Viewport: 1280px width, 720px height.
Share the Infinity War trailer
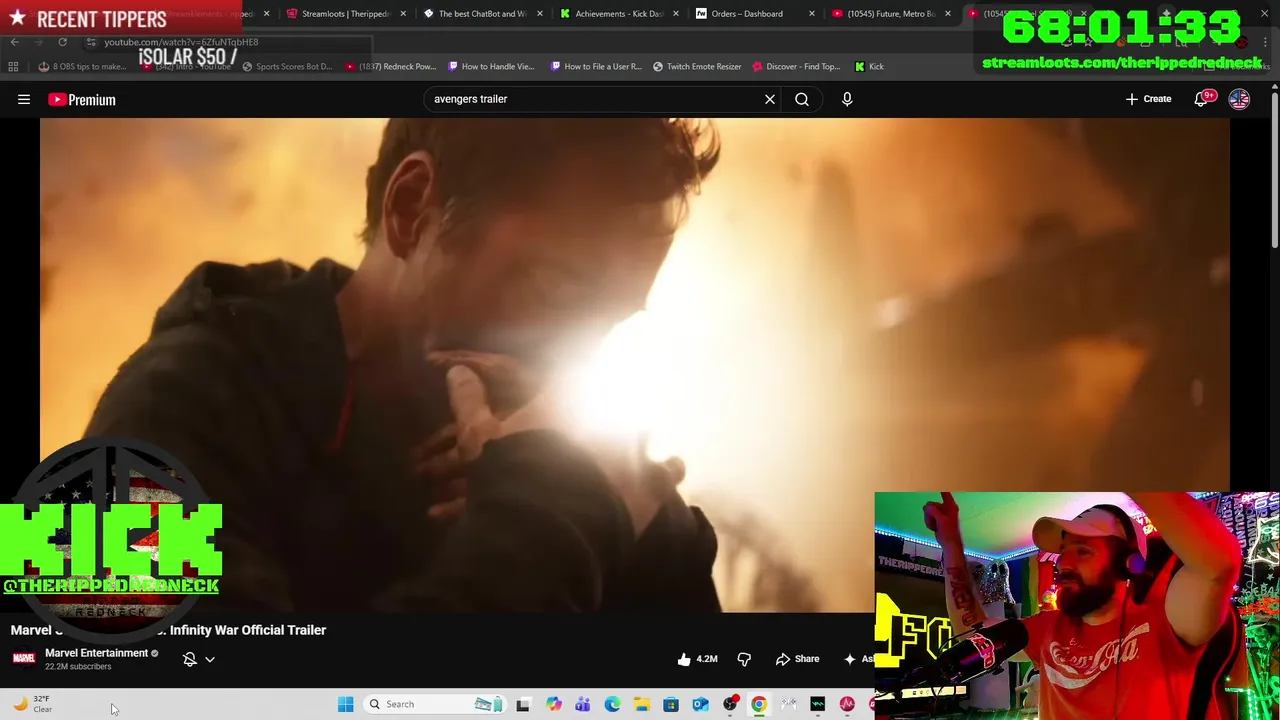point(797,659)
